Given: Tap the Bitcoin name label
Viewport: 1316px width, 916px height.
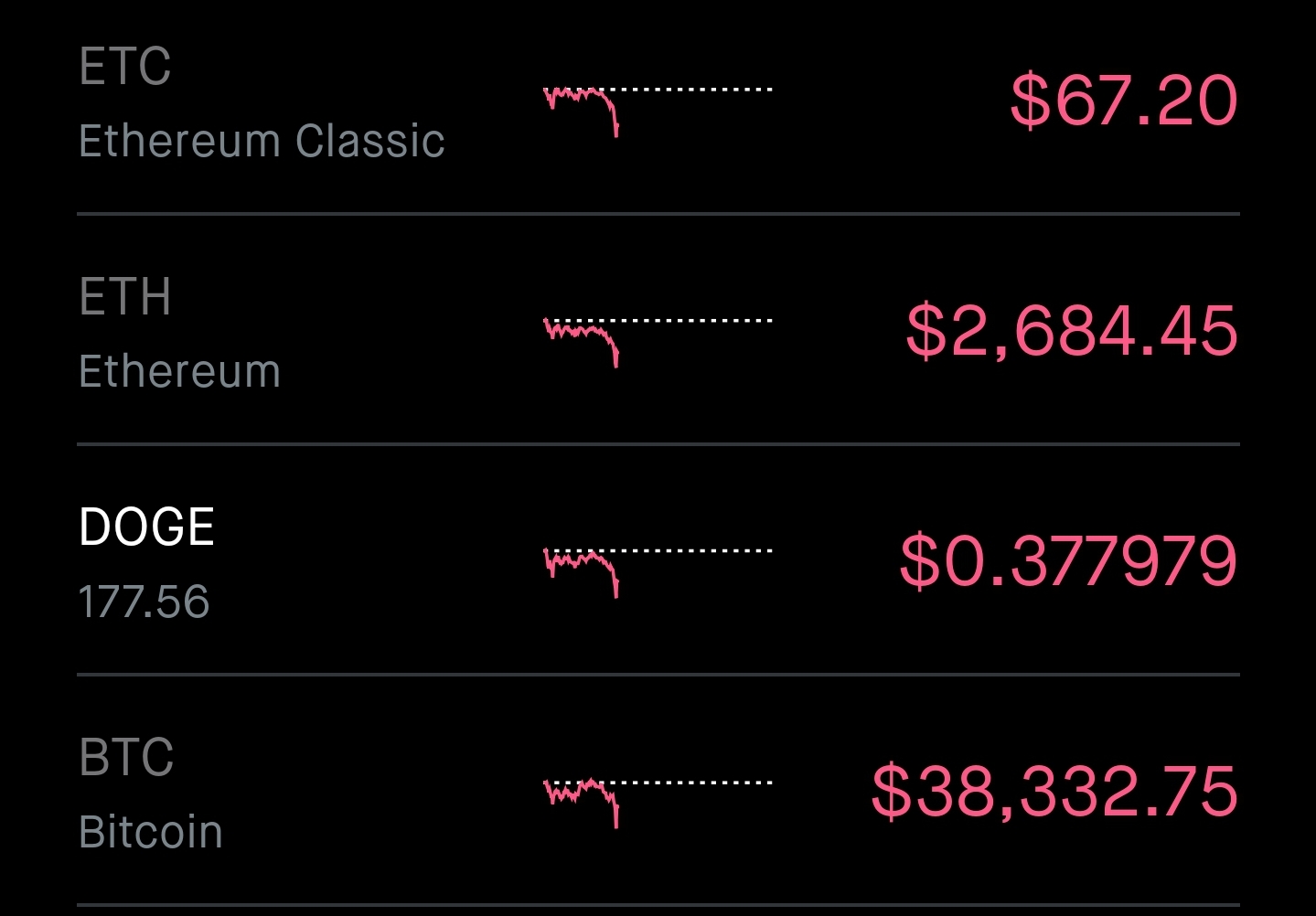Looking at the screenshot, I should [151, 833].
